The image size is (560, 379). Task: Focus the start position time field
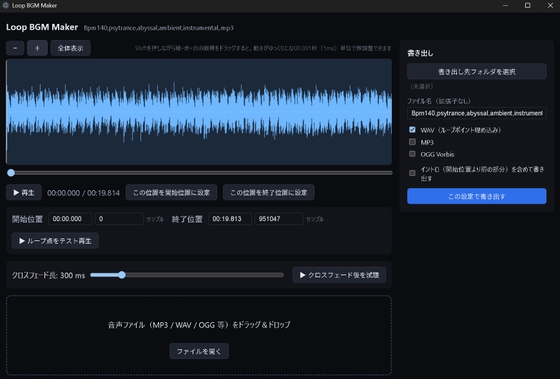(70, 219)
